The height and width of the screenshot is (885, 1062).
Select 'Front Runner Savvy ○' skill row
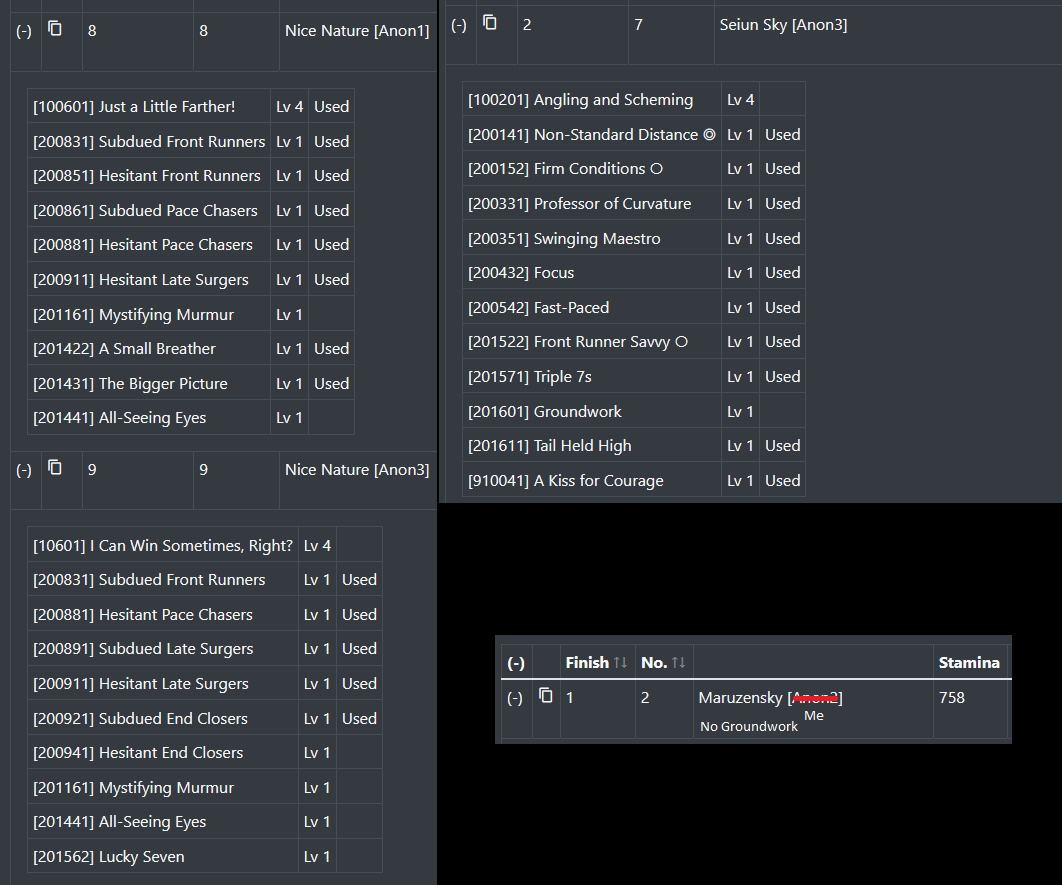[634, 342]
